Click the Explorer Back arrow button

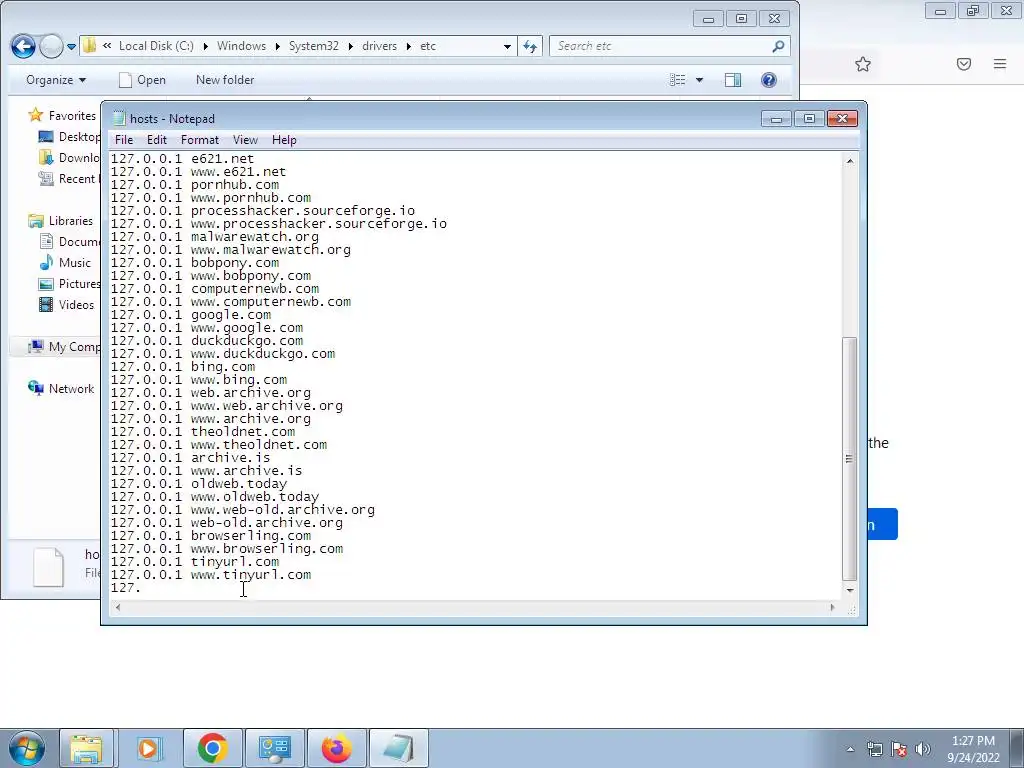point(24,46)
